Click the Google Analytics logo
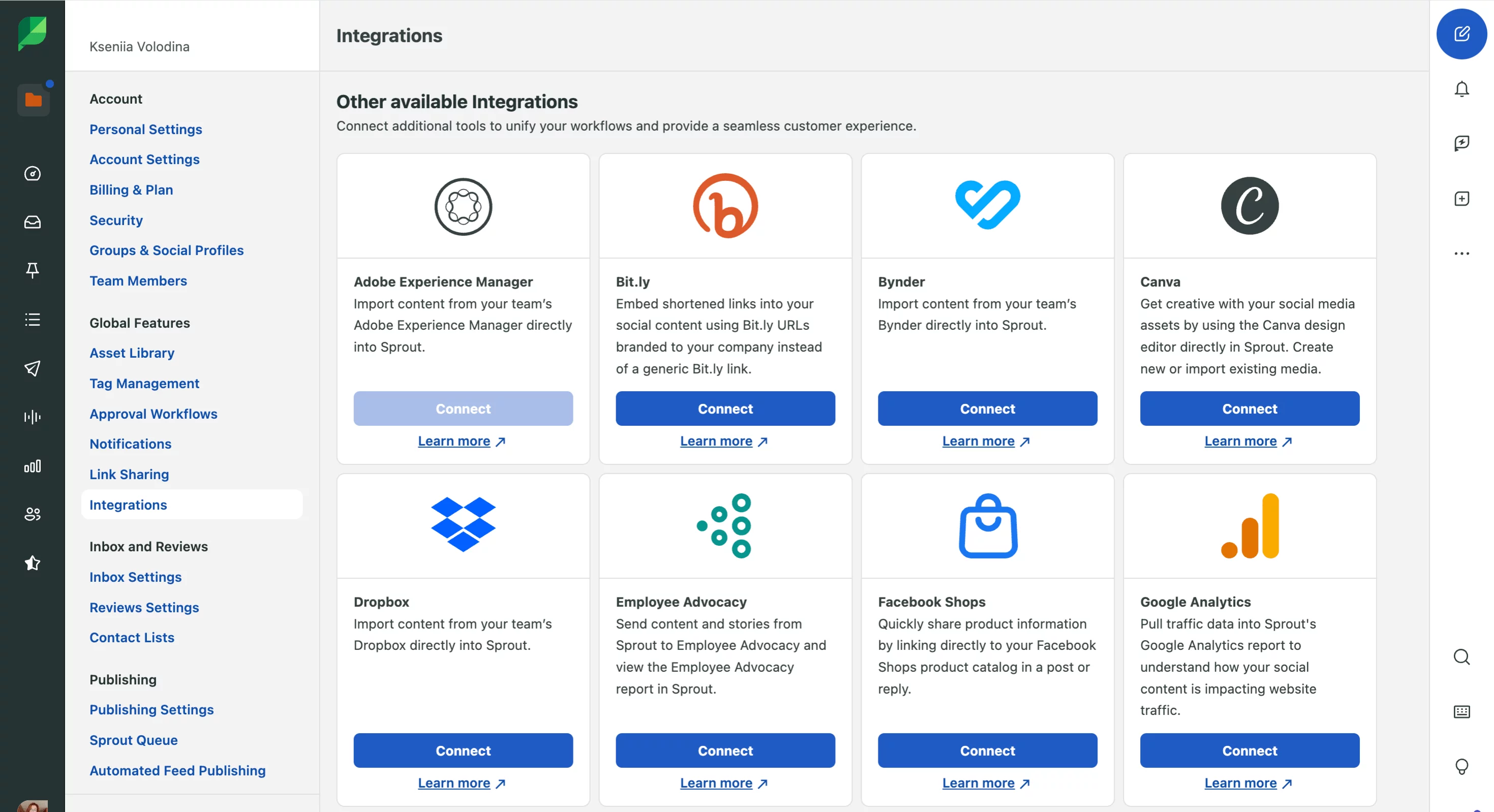Viewport: 1494px width, 812px height. tap(1250, 526)
